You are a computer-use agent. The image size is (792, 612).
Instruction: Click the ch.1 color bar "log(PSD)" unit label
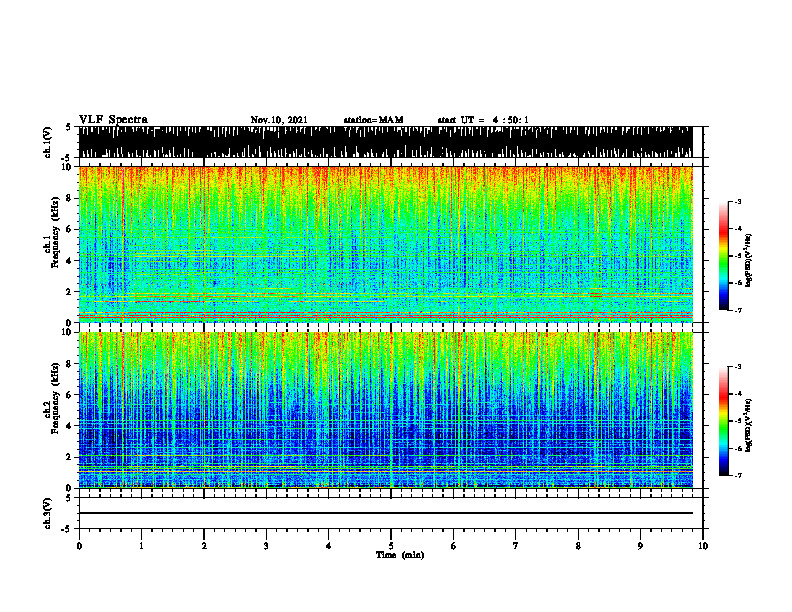click(x=748, y=261)
